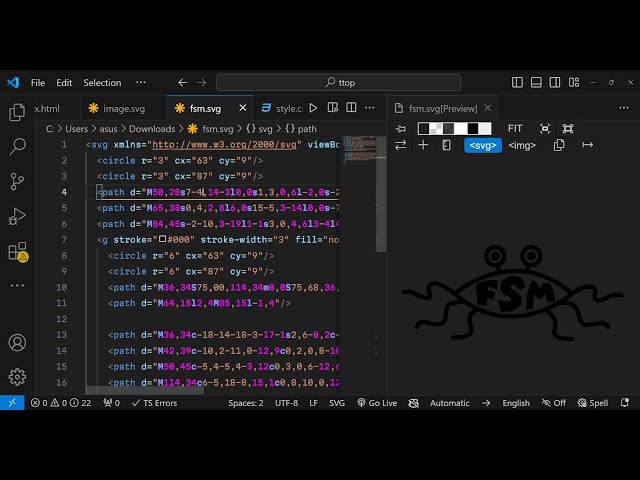Open the Extensions view with warning badge
640x480 pixels.
click(x=17, y=251)
